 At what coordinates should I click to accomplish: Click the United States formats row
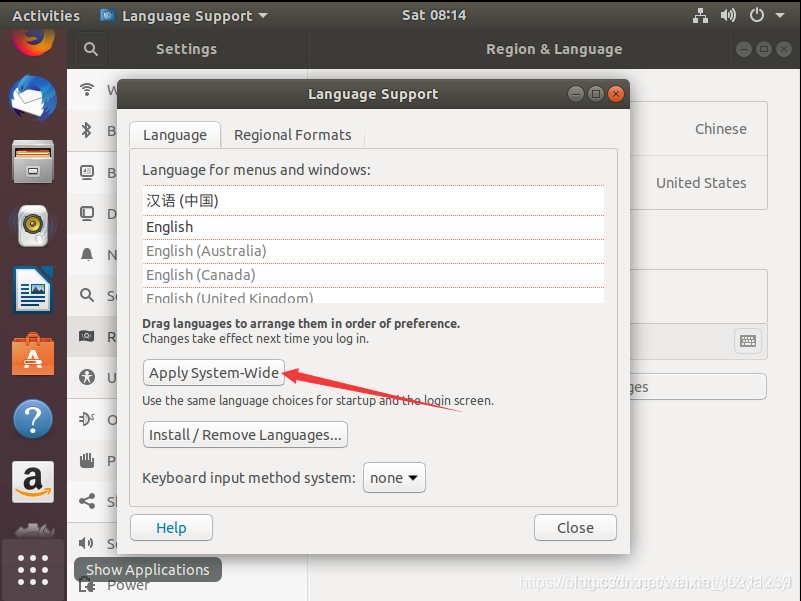coord(699,183)
